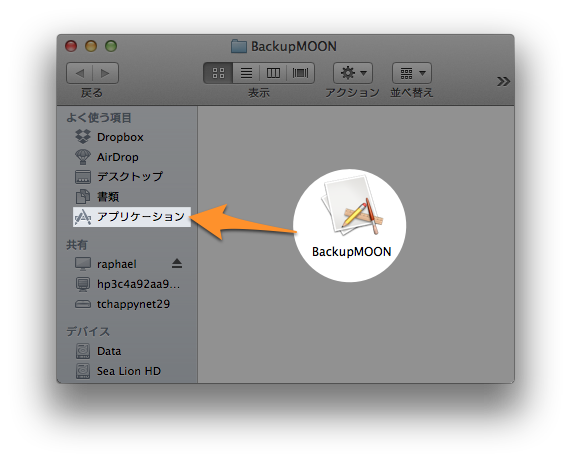Switch to Cover Flow view mode
Screen dimensions: 571x462
coord(301,73)
